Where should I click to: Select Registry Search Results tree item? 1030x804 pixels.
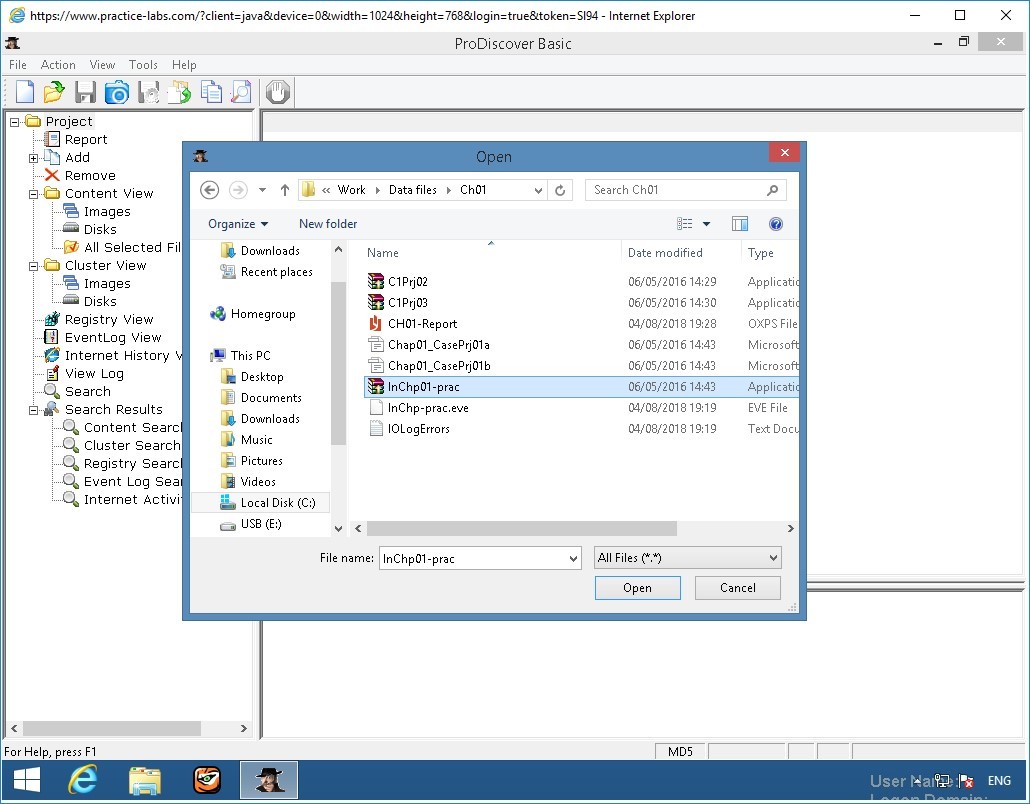pos(132,464)
